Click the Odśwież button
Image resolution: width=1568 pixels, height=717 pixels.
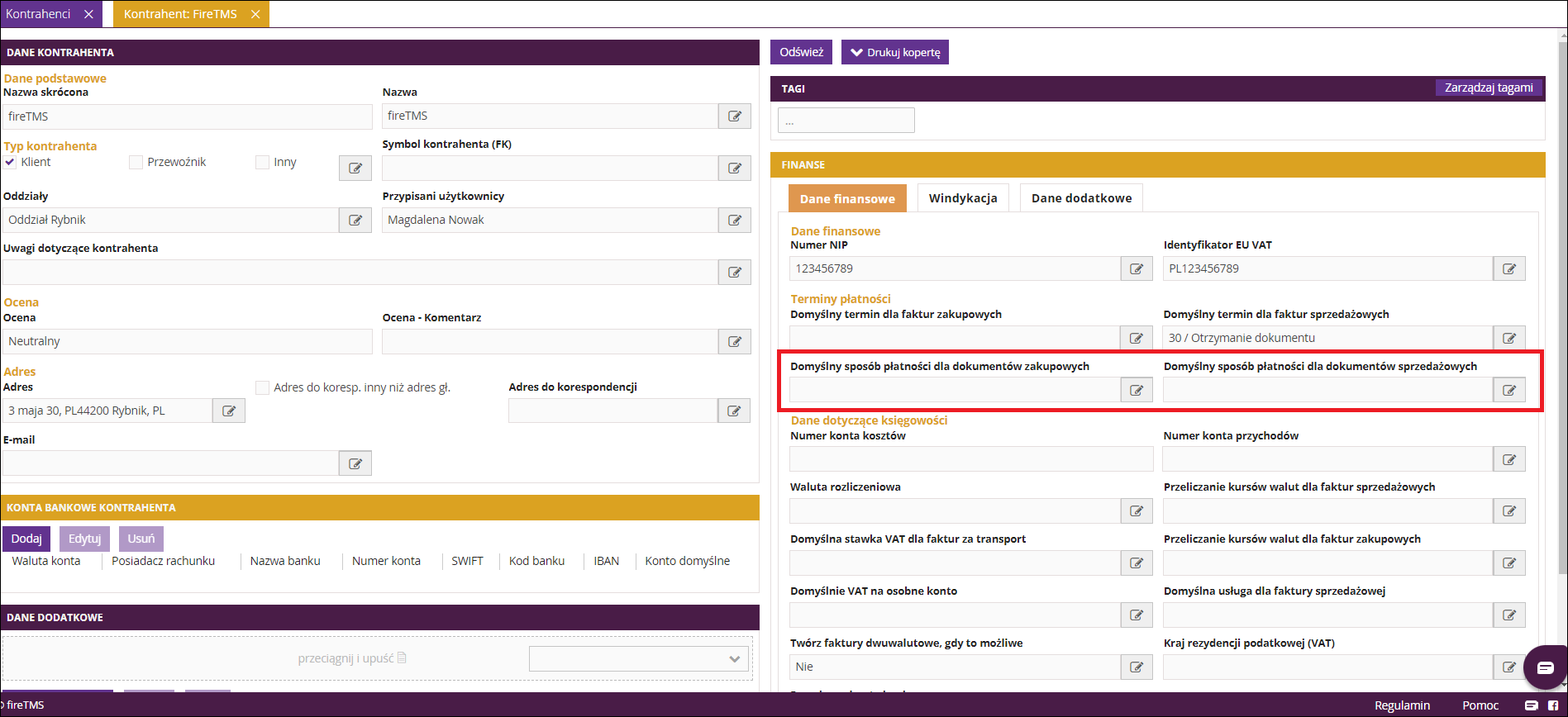[801, 52]
